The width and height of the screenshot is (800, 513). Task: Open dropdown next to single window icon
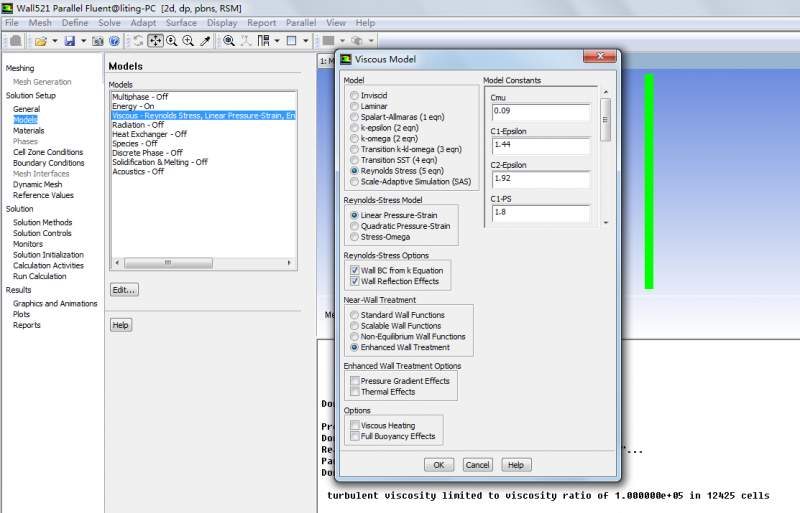306,41
